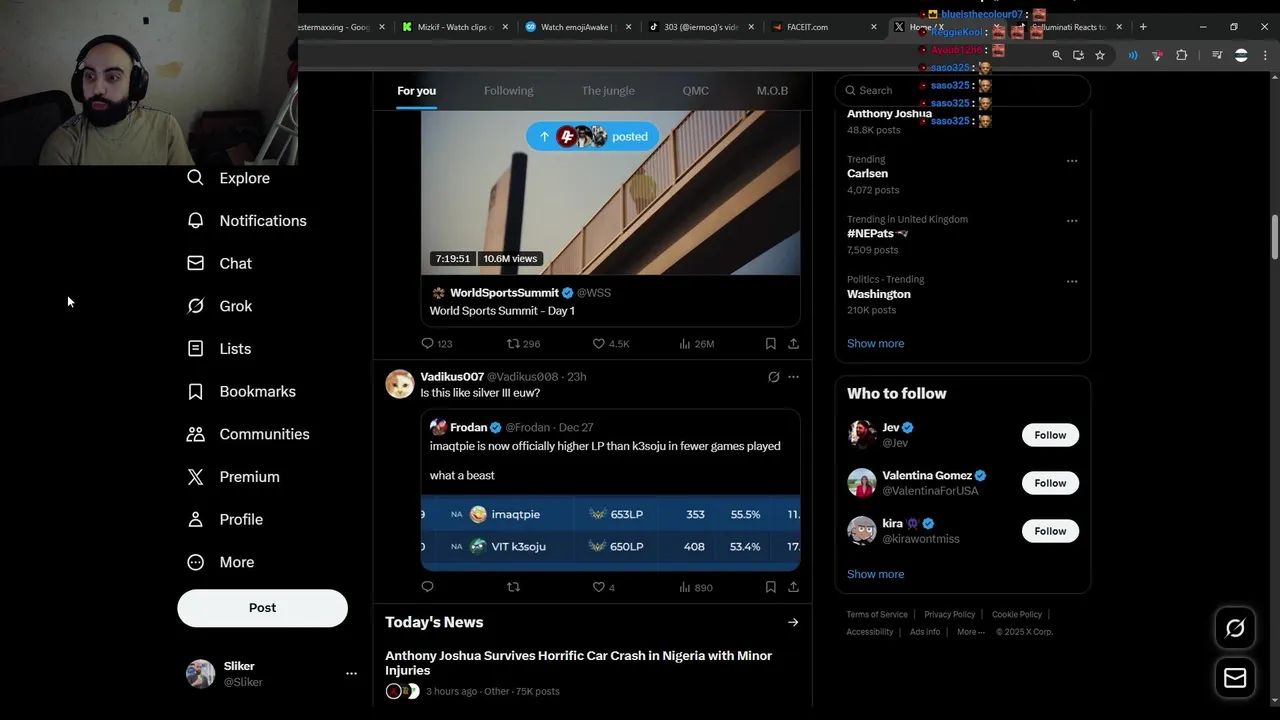1280x720 pixels.
Task: Open Explore in the sidebar
Action: [228, 178]
